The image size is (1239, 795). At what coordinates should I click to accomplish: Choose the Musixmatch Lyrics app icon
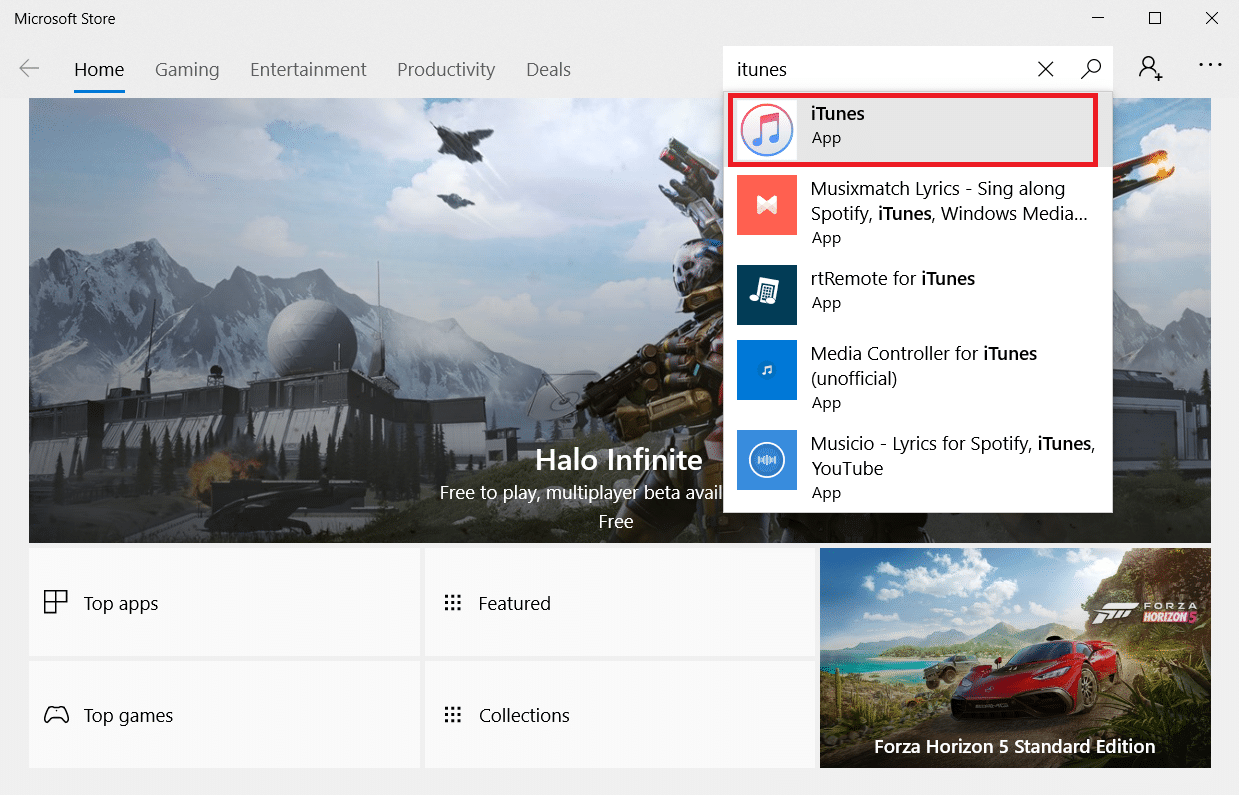coord(767,205)
